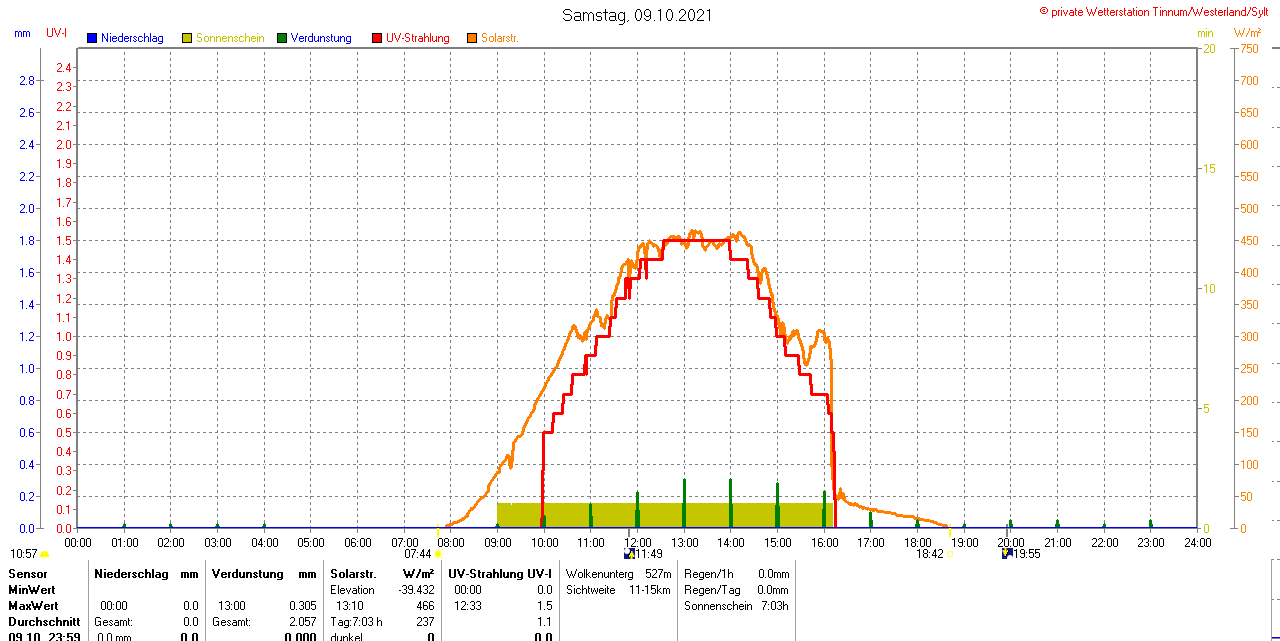Click the red UV-Strahlung legend square
Image resolution: width=1280 pixels, height=641 pixels.
click(x=377, y=38)
